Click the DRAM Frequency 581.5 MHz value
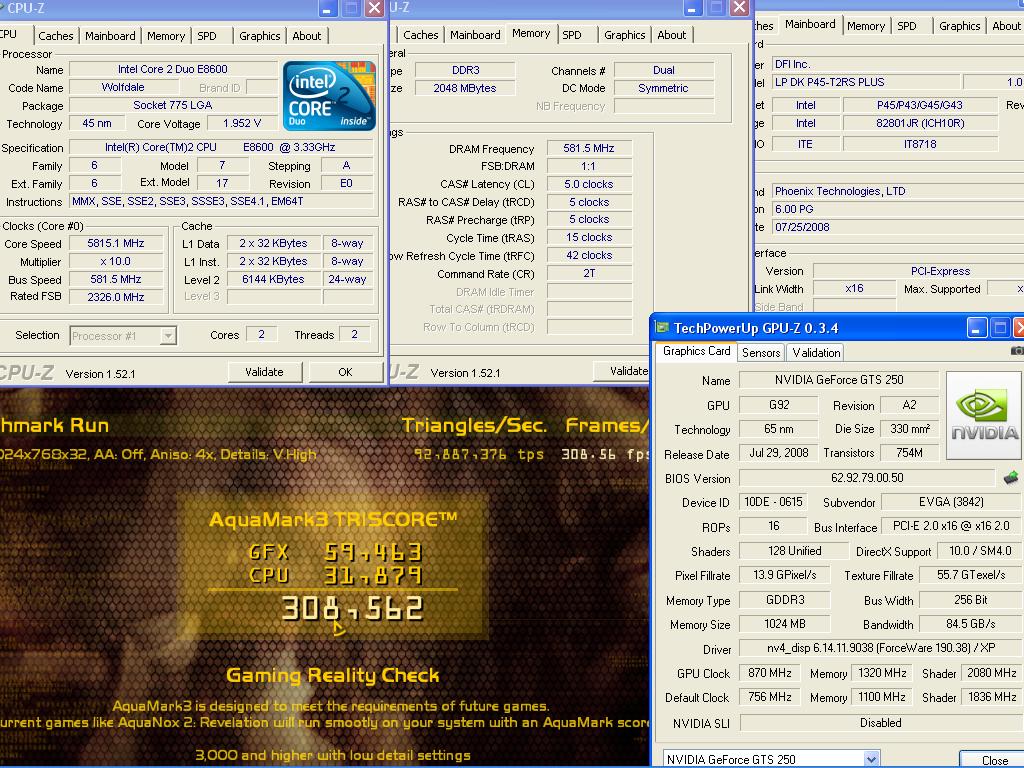Image resolution: width=1024 pixels, height=768 pixels. click(x=589, y=148)
